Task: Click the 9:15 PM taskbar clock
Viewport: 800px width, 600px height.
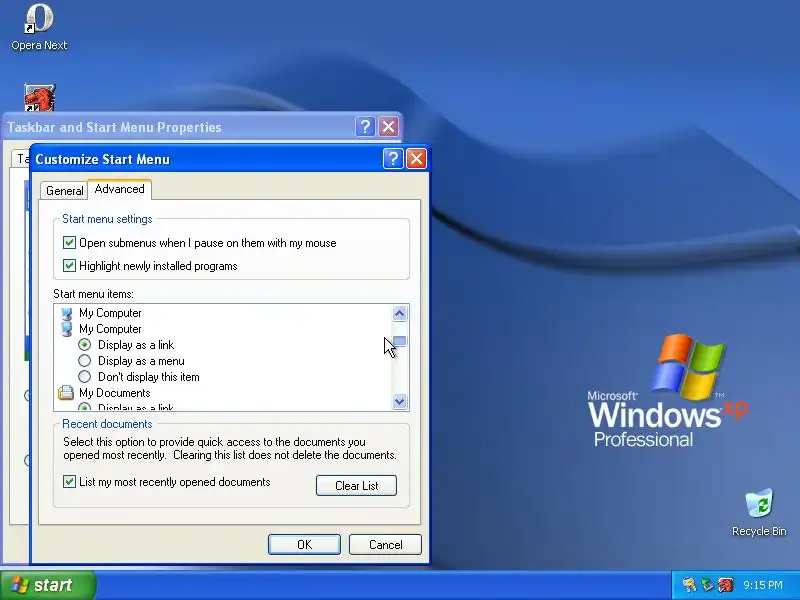Action: tap(763, 585)
